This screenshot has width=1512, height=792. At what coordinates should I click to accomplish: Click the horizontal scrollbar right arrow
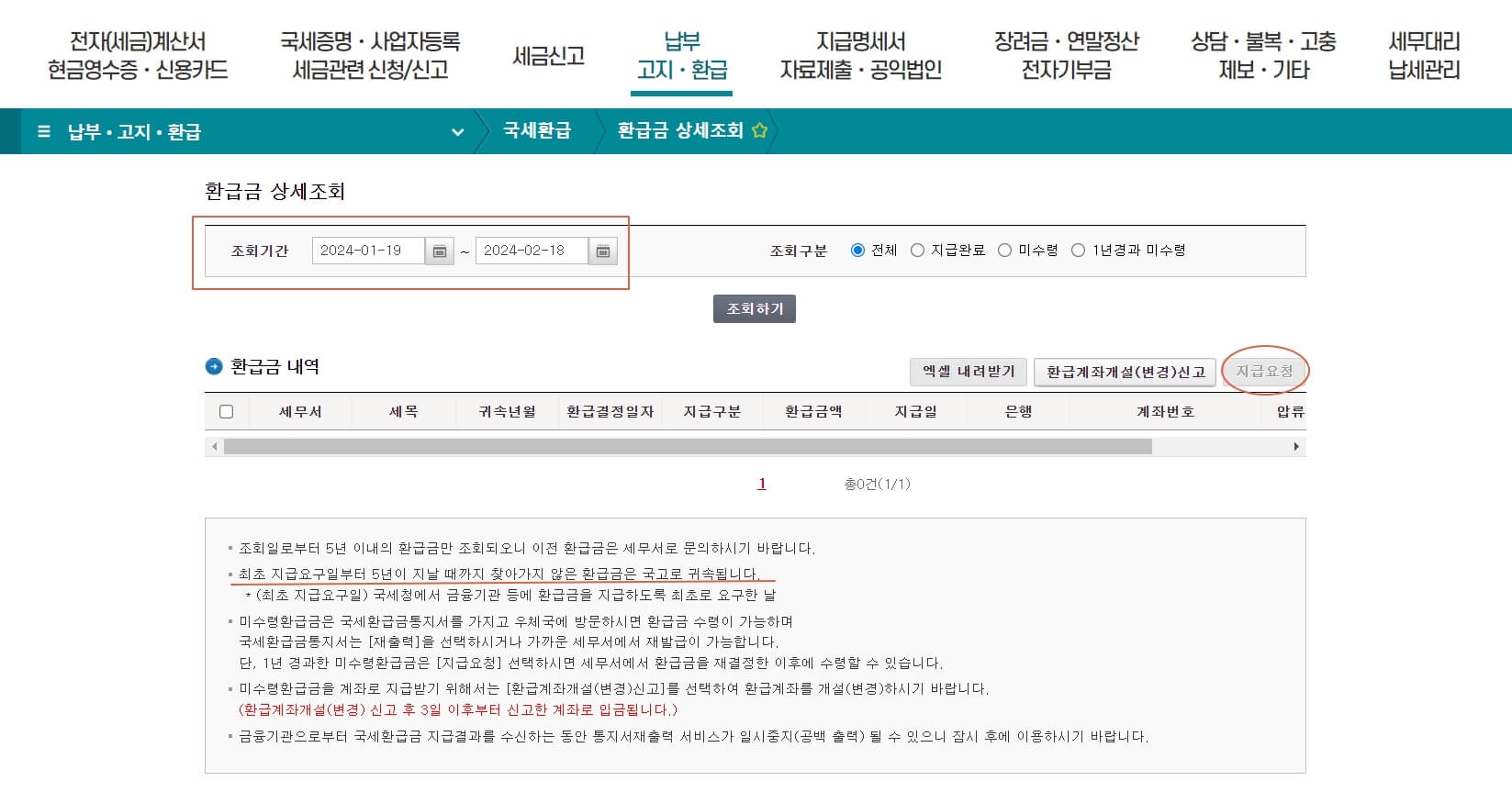(1296, 447)
